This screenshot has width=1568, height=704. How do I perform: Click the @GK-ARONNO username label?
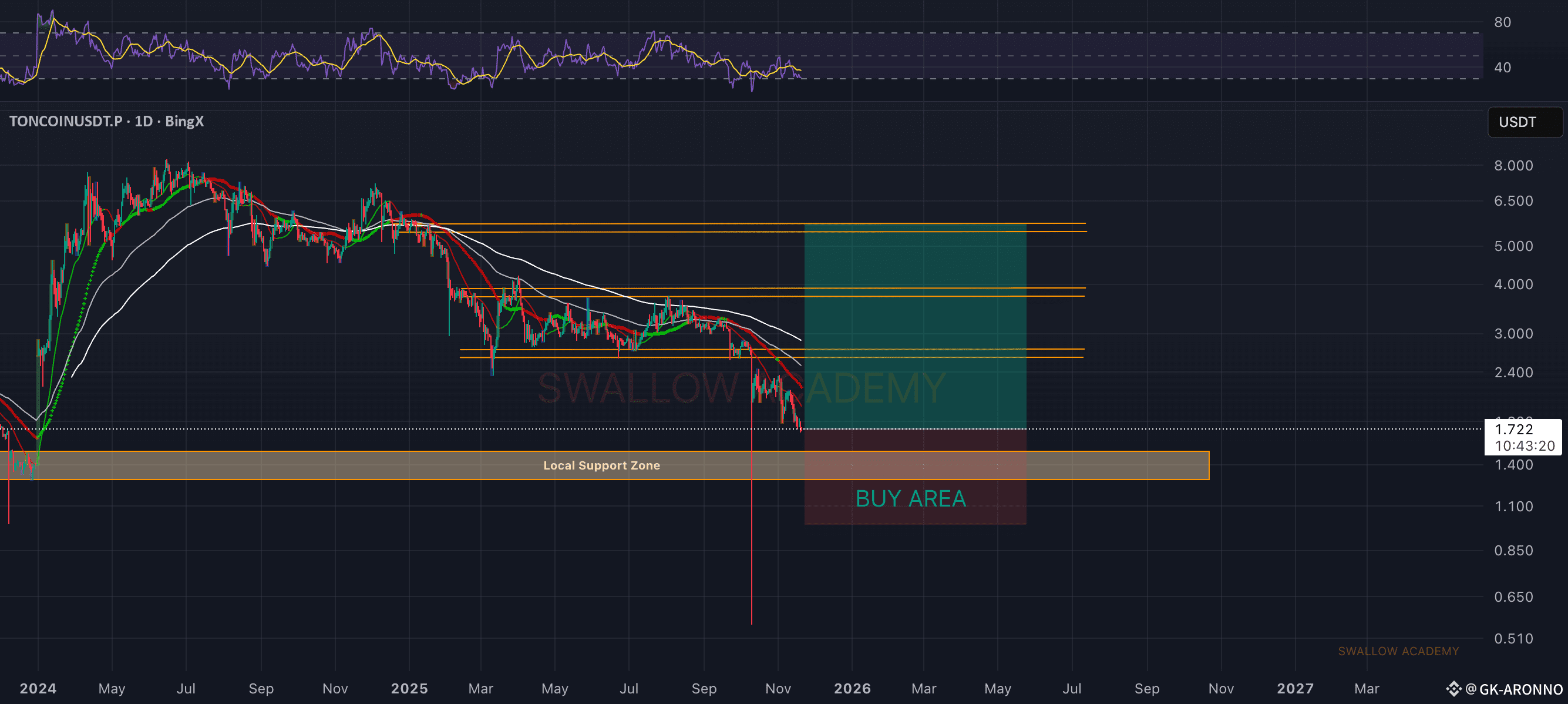pyautogui.click(x=1514, y=689)
